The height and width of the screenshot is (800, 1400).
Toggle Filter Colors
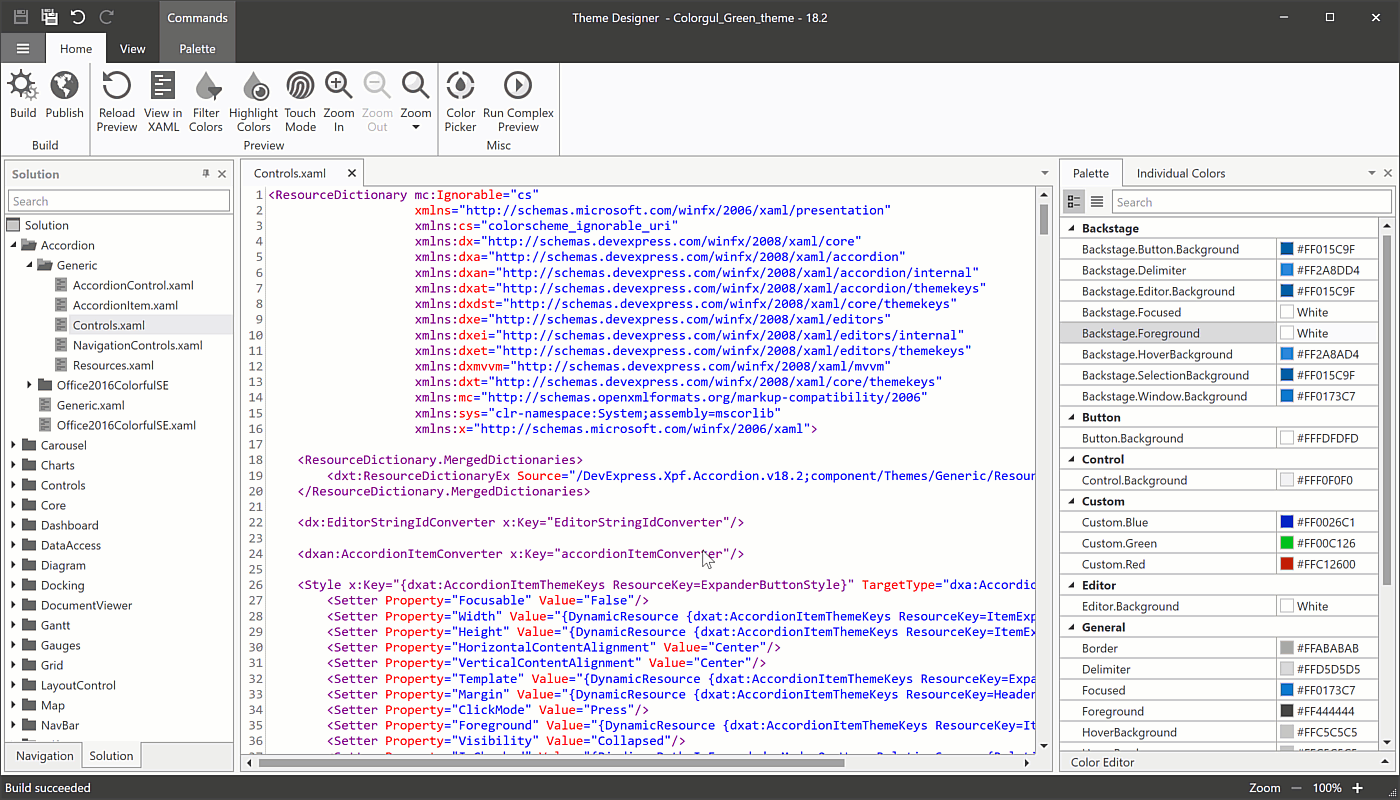(205, 97)
